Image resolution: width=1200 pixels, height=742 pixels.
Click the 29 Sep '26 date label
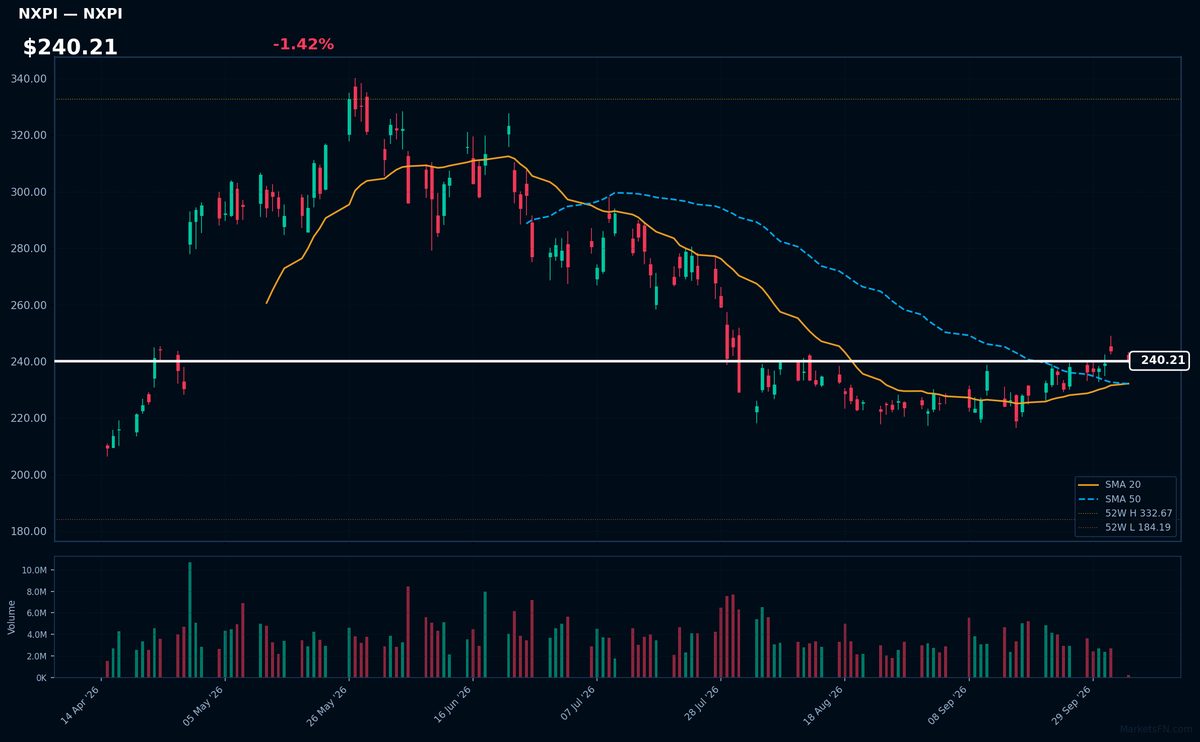[1070, 706]
